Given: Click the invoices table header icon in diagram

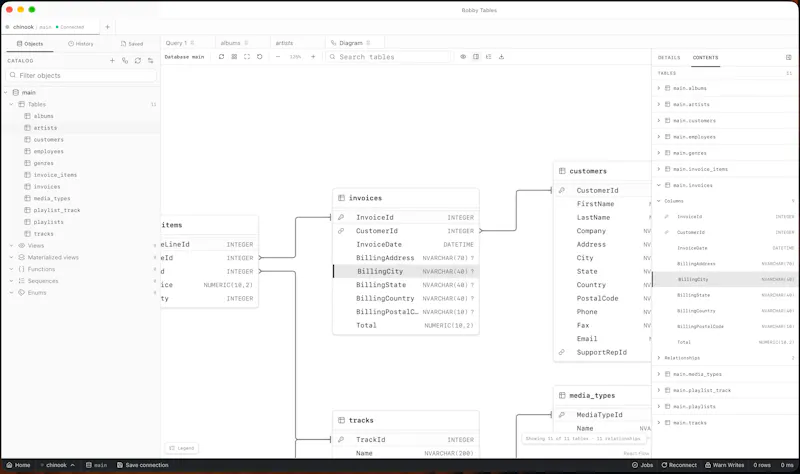Looking at the screenshot, I should pyautogui.click(x=341, y=198).
